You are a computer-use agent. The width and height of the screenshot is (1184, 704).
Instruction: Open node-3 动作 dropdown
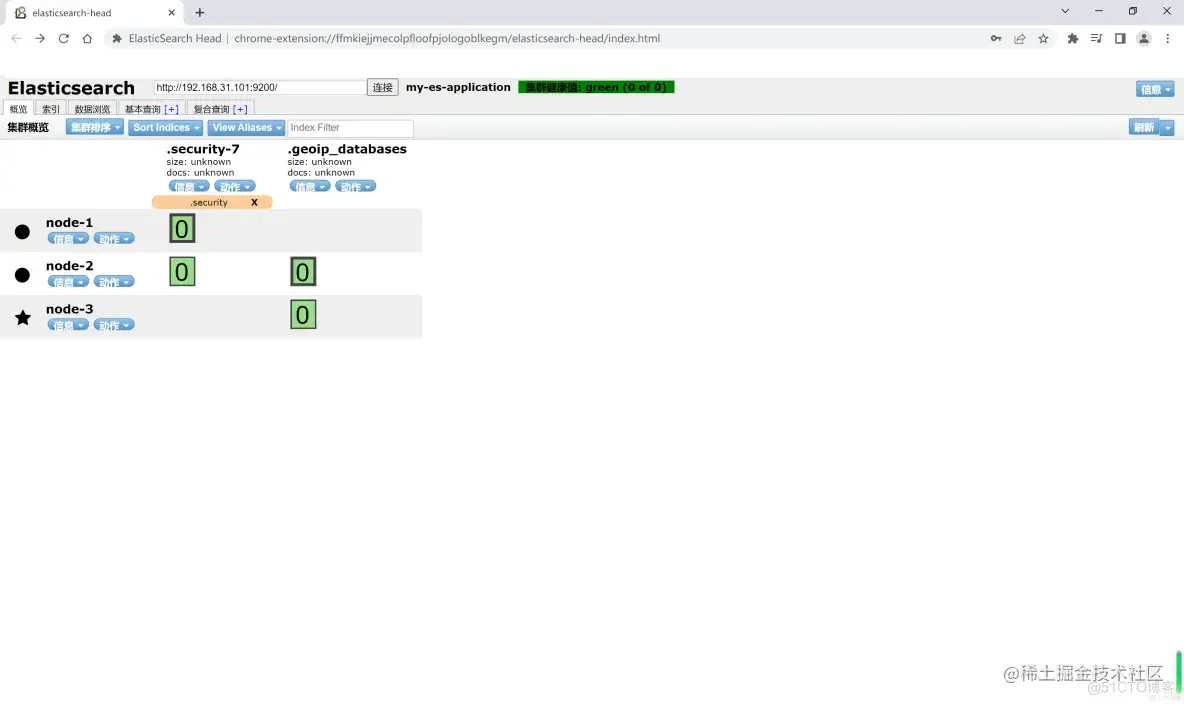pos(114,325)
